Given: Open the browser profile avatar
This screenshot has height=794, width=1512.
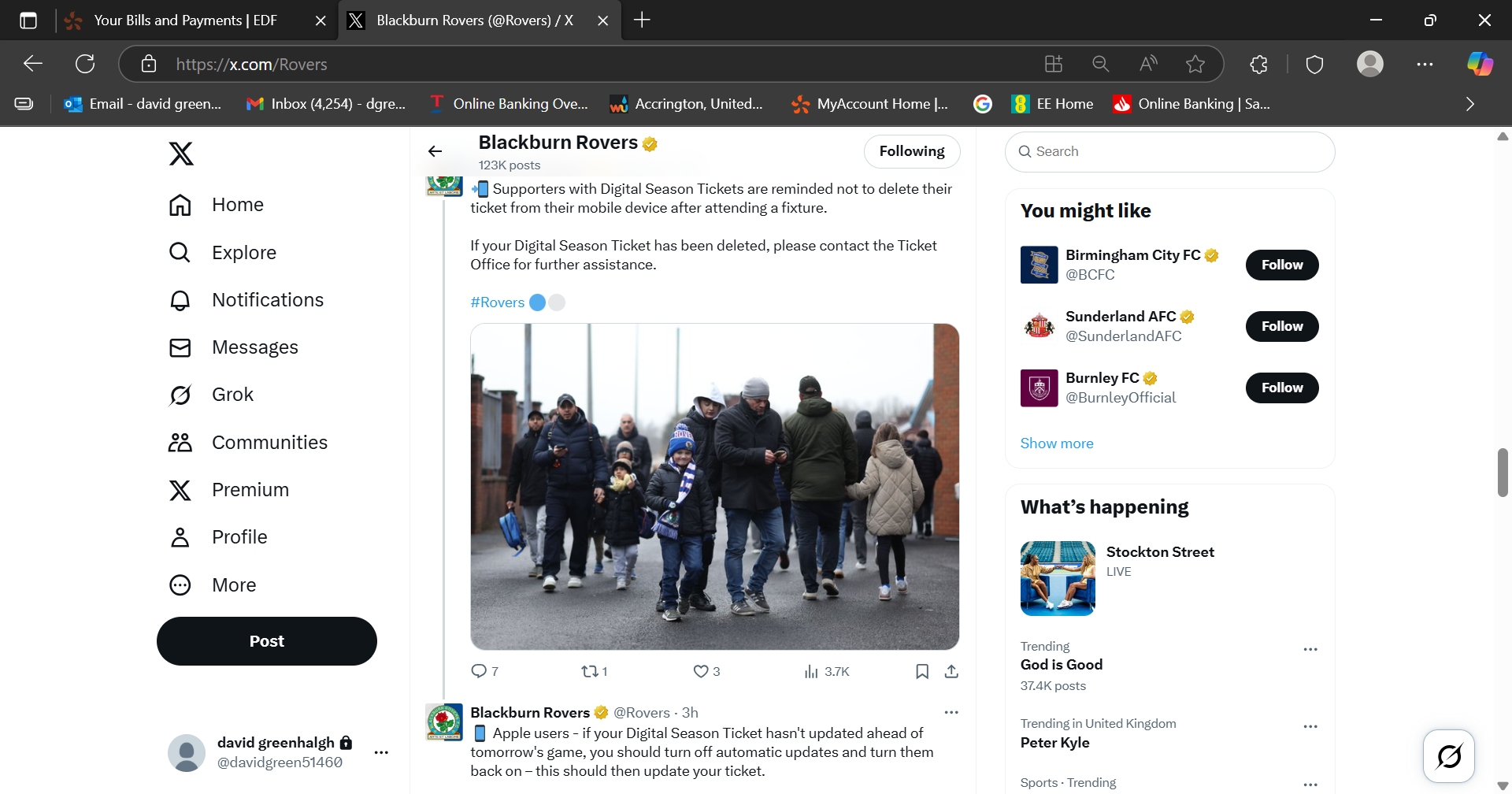Looking at the screenshot, I should pyautogui.click(x=1370, y=64).
